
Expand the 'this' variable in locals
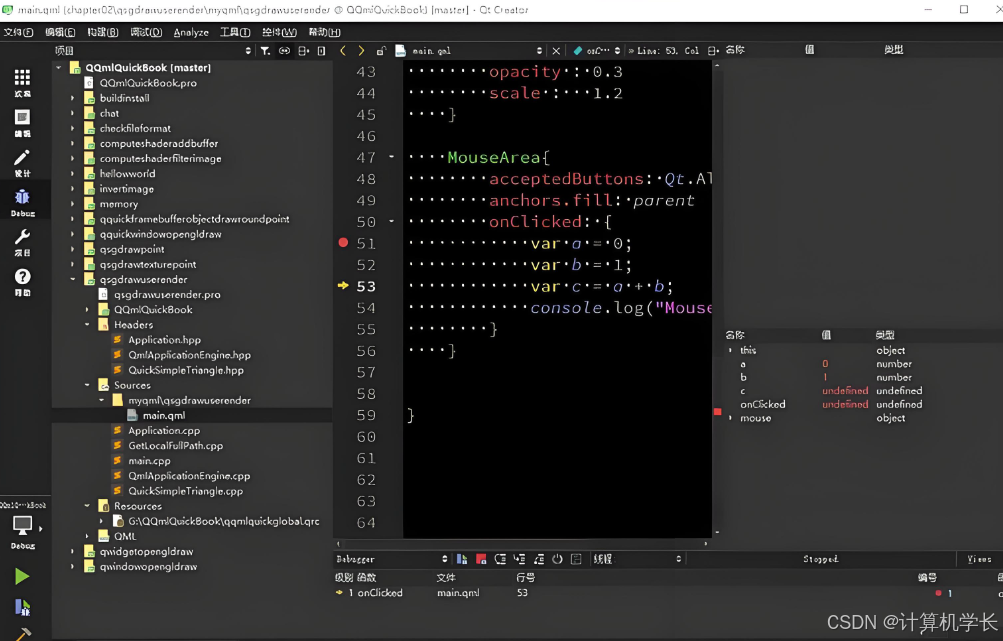(x=730, y=350)
